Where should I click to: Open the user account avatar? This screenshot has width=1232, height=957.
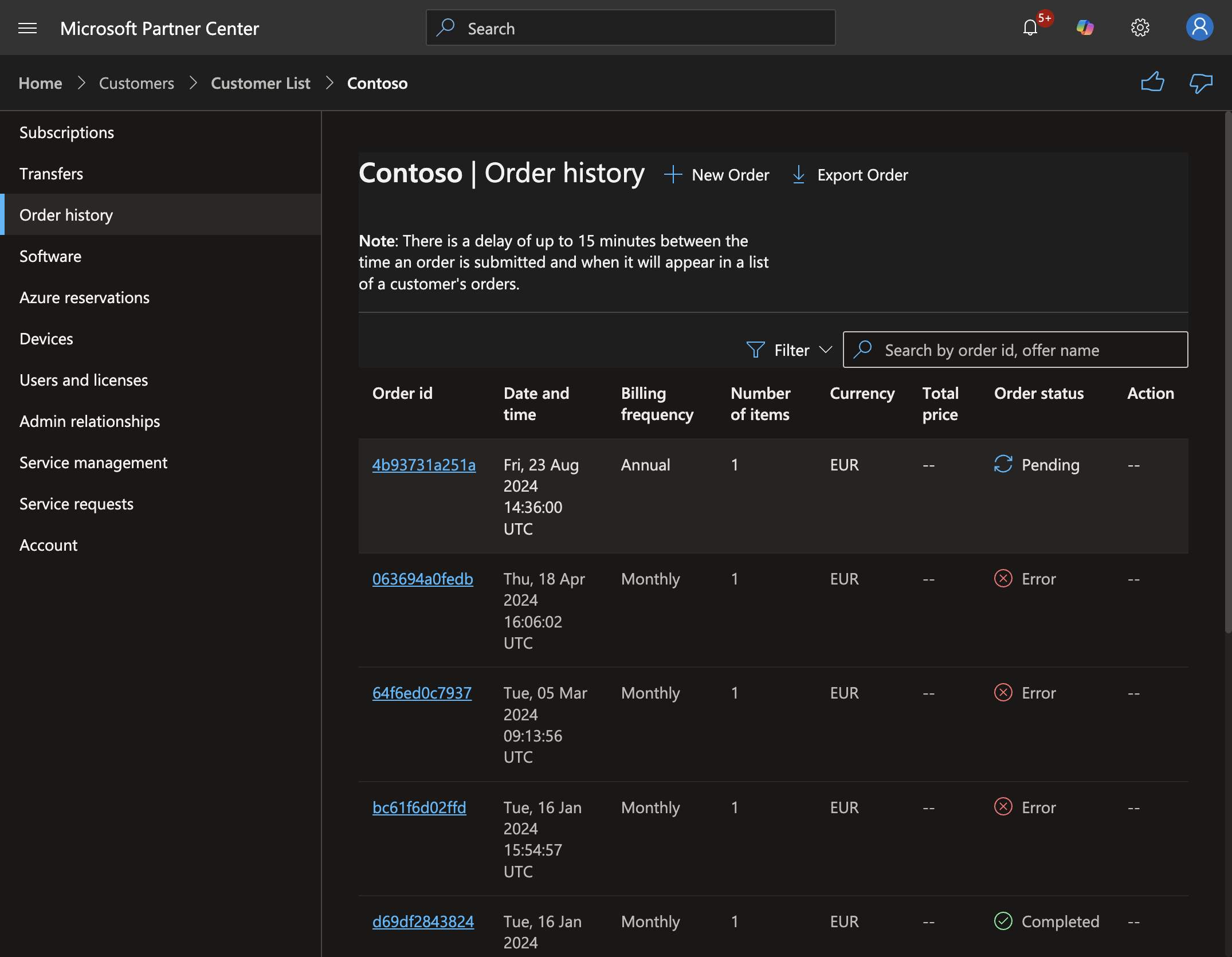tap(1199, 28)
